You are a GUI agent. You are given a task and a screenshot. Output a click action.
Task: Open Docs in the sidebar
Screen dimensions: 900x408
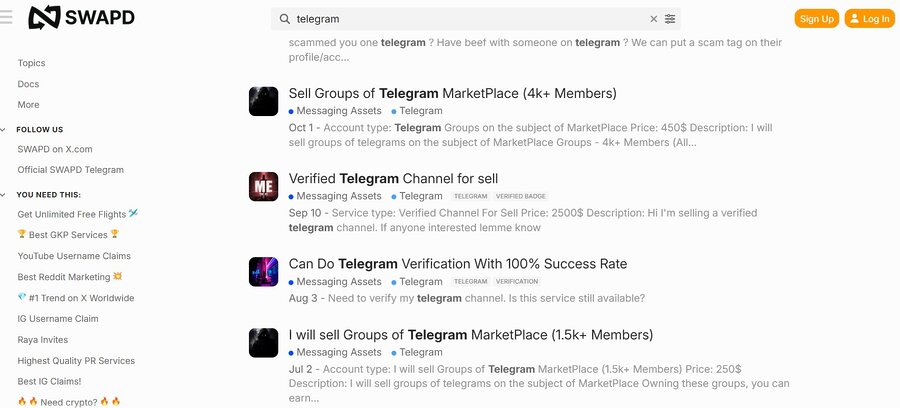28,84
